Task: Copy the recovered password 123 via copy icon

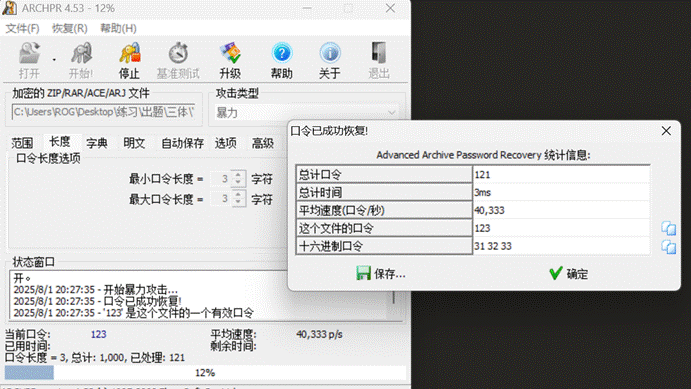Action: click(x=669, y=228)
